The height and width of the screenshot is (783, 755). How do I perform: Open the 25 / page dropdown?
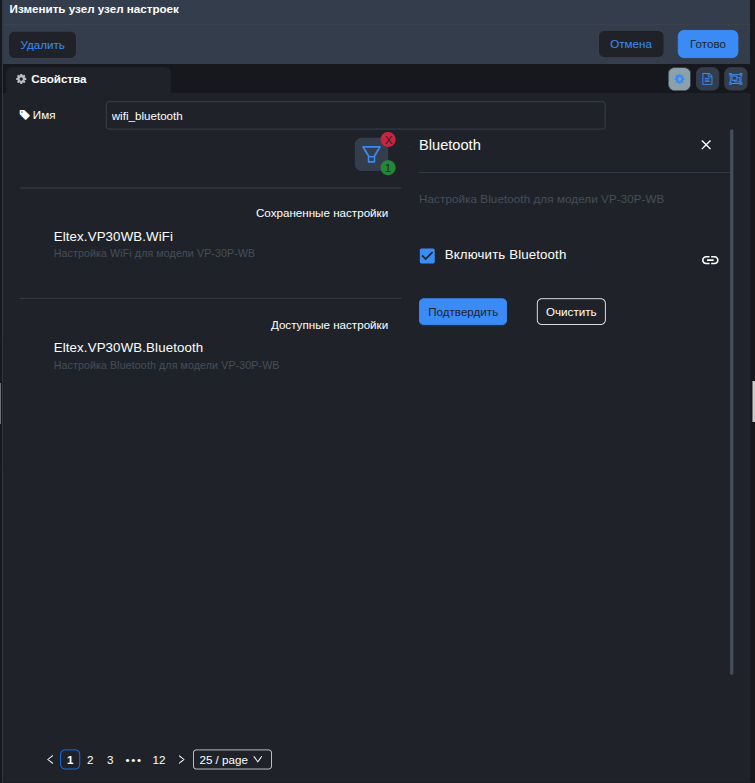tap(232, 760)
